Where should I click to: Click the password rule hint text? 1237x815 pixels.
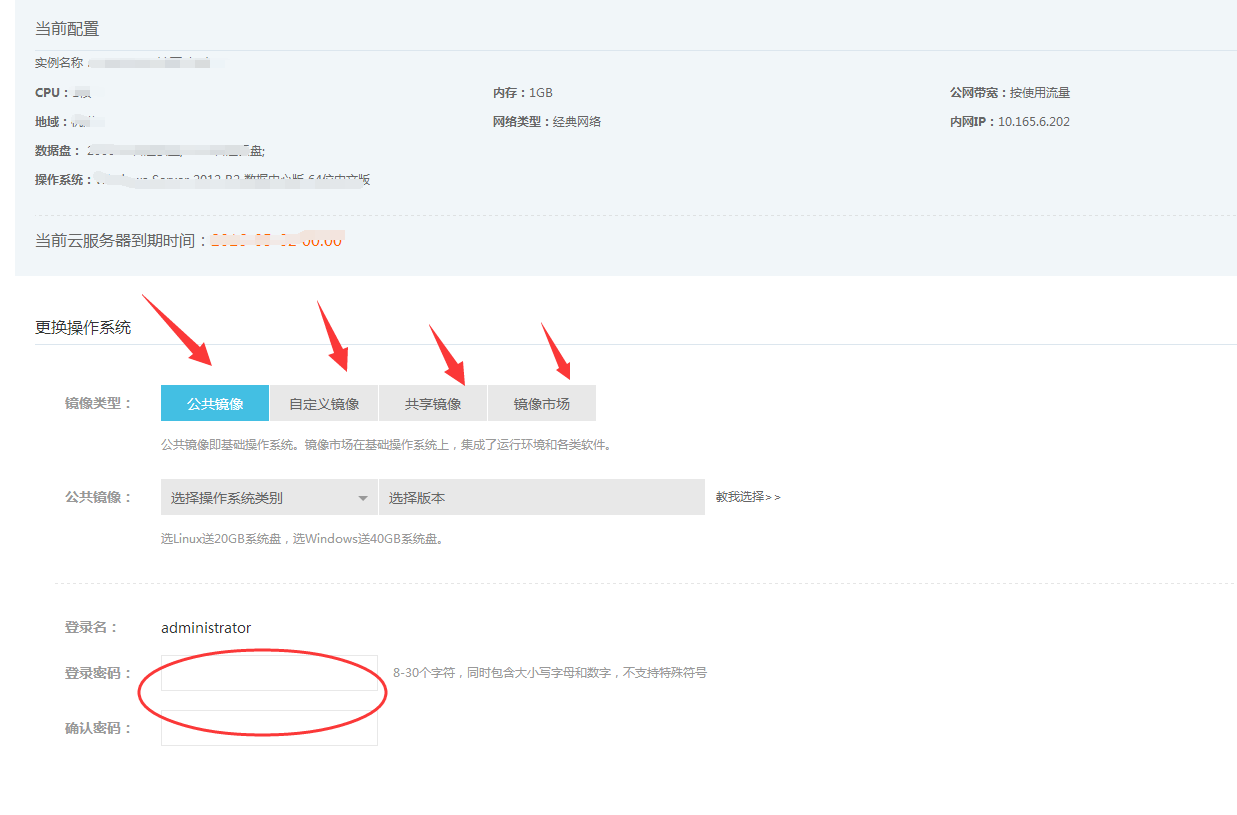click(x=549, y=673)
